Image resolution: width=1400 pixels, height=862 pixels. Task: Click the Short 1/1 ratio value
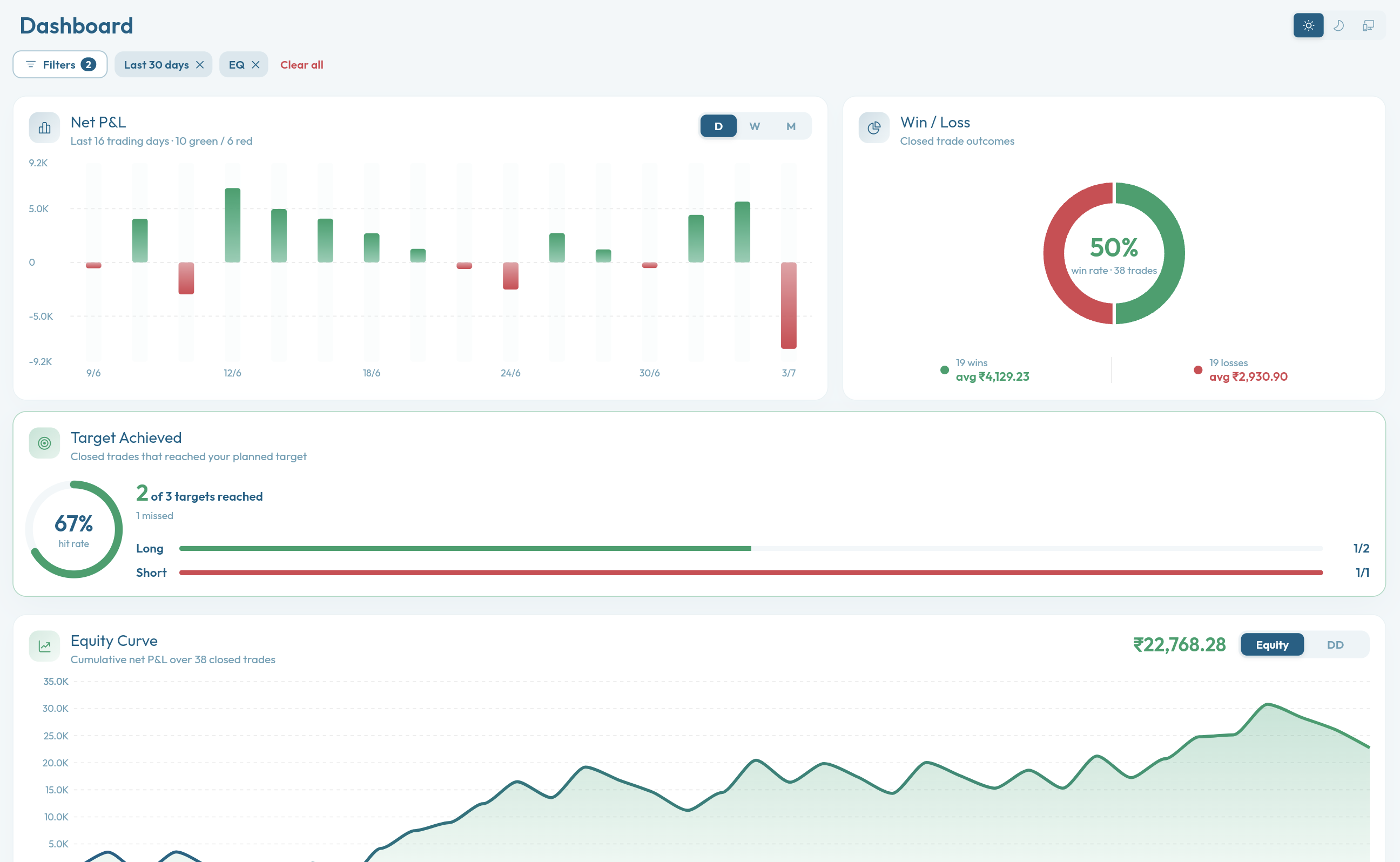1362,573
